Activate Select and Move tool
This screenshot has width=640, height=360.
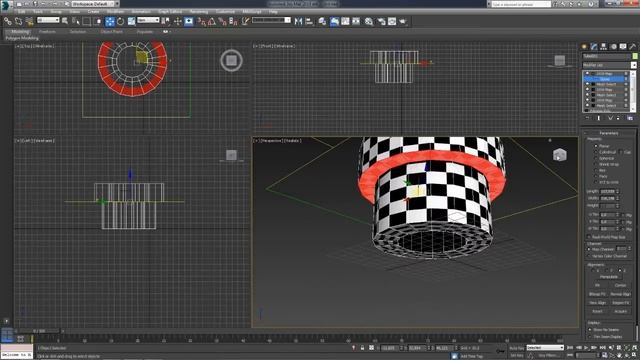pyautogui.click(x=110, y=21)
